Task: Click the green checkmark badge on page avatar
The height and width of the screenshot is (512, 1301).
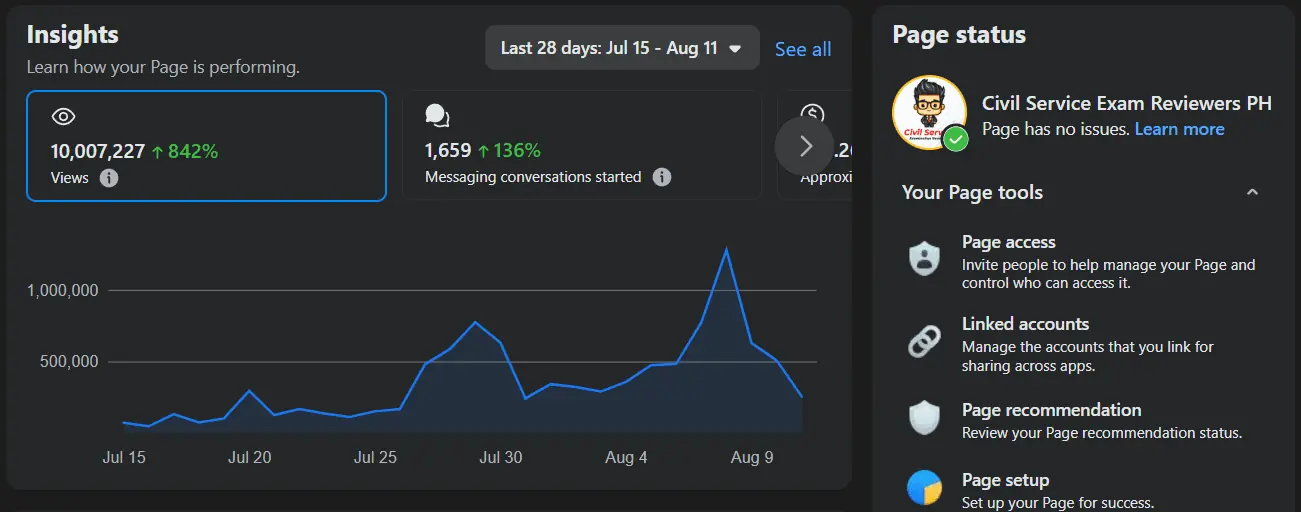Action: click(957, 139)
